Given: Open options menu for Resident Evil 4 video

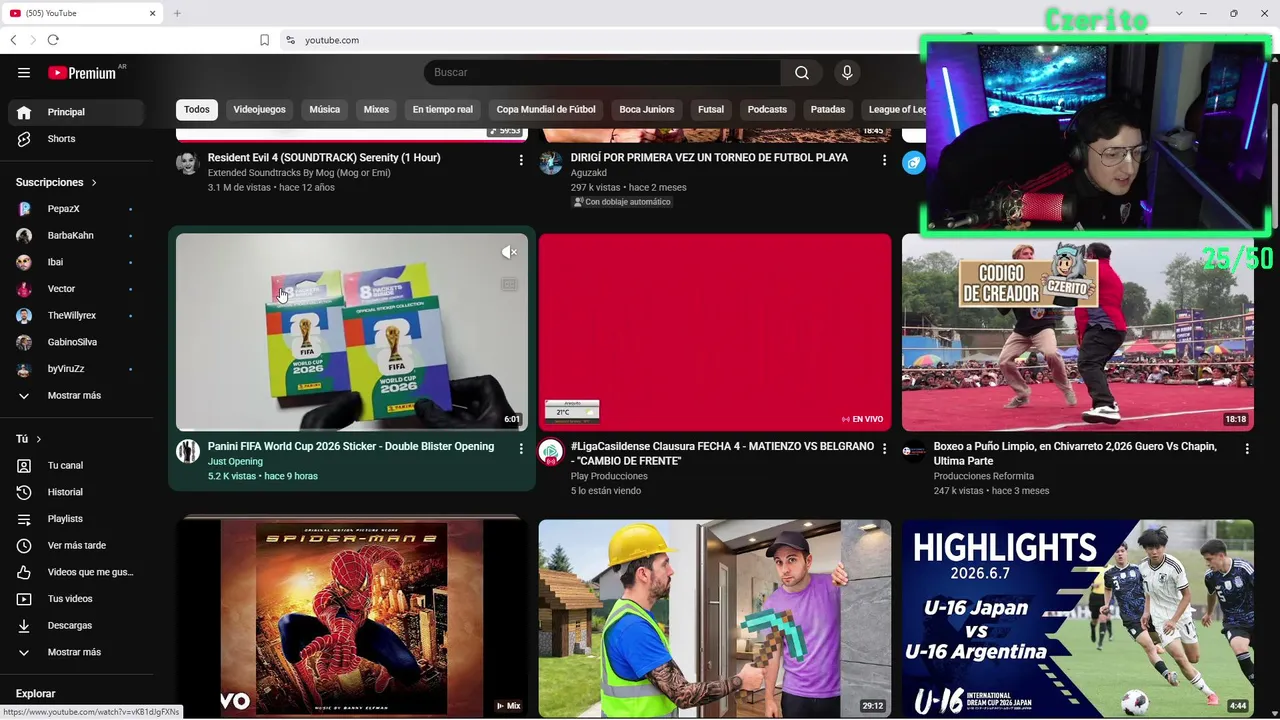Looking at the screenshot, I should pos(521,160).
